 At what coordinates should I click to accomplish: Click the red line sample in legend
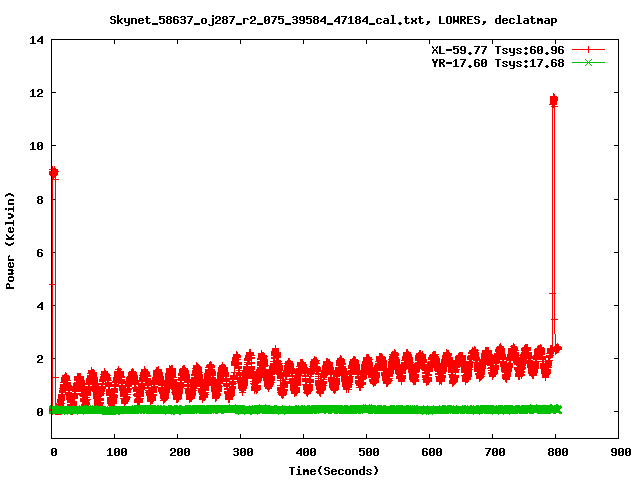[588, 50]
